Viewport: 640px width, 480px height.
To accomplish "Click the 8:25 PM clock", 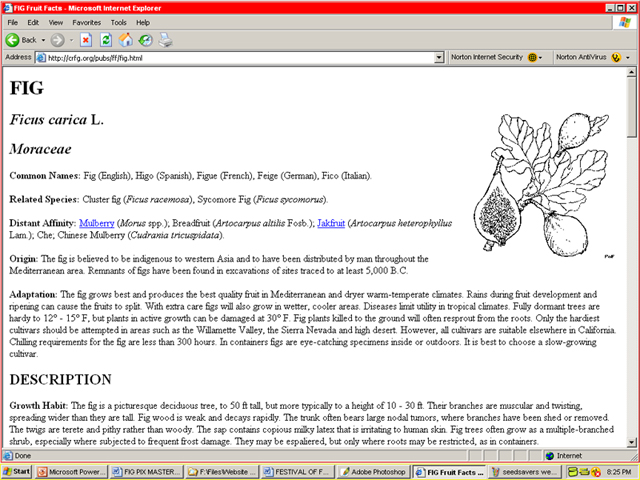I will (x=618, y=472).
